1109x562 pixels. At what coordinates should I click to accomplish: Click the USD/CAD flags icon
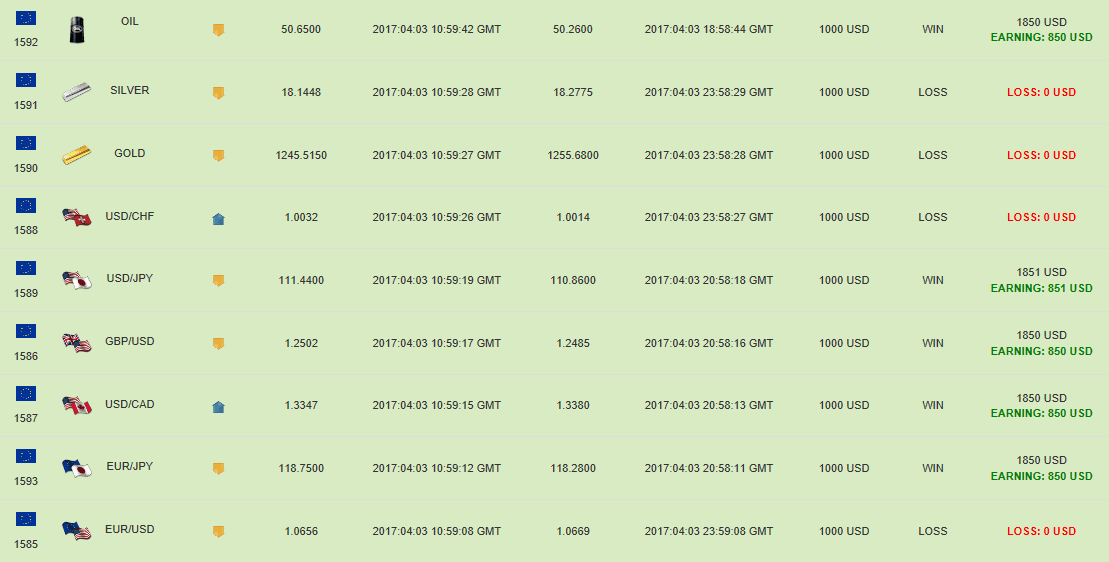pos(77,405)
